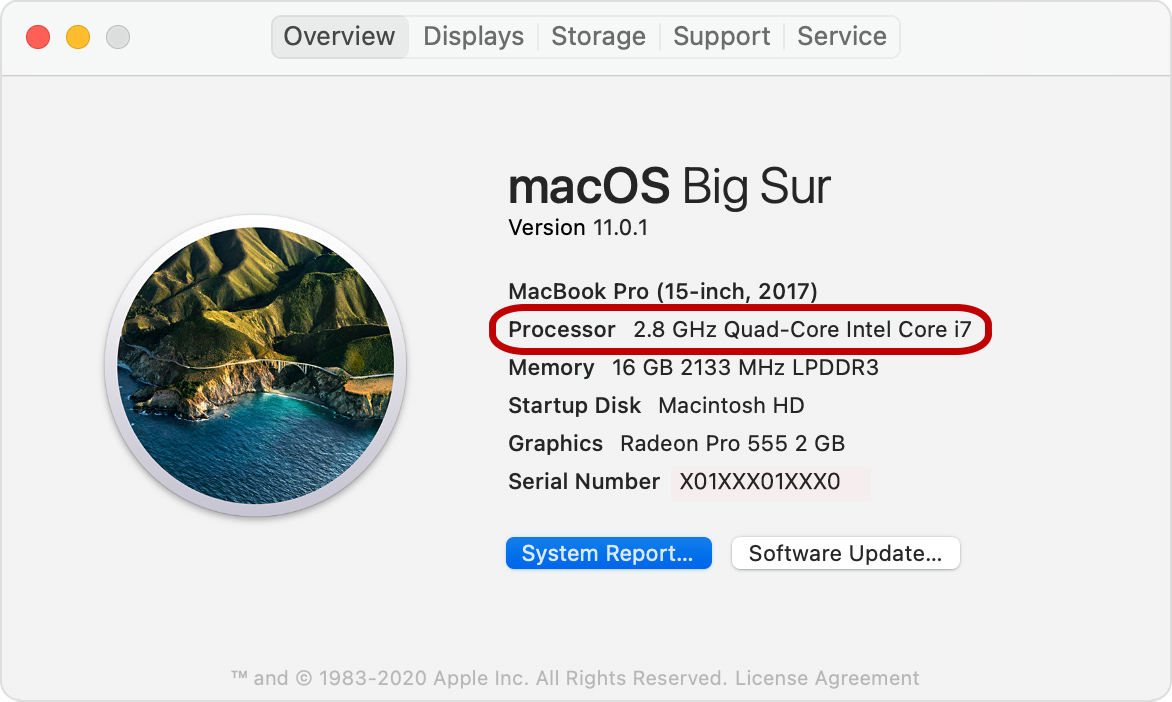Screen dimensions: 1172x702
Task: Click the Memory 16 GB line
Action: [x=694, y=368]
